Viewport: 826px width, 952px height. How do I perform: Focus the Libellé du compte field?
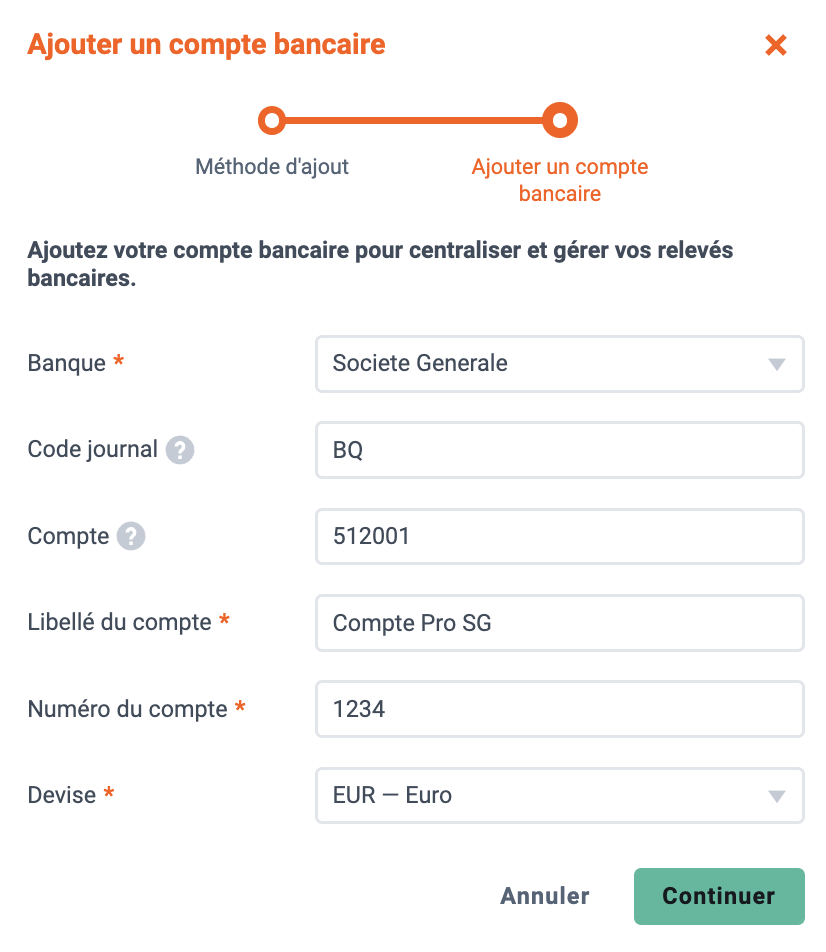tap(559, 623)
